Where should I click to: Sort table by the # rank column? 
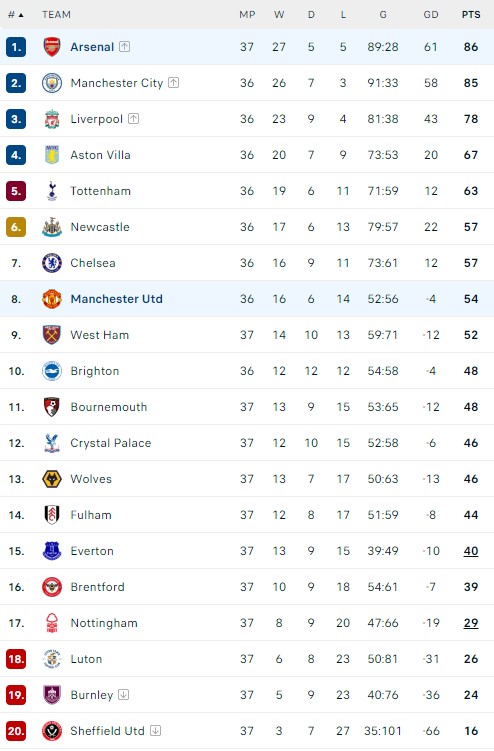(15, 15)
